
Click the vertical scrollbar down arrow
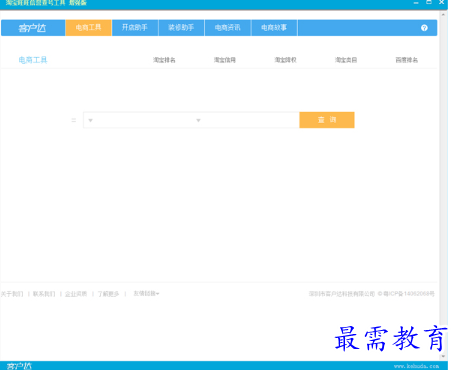click(443, 356)
